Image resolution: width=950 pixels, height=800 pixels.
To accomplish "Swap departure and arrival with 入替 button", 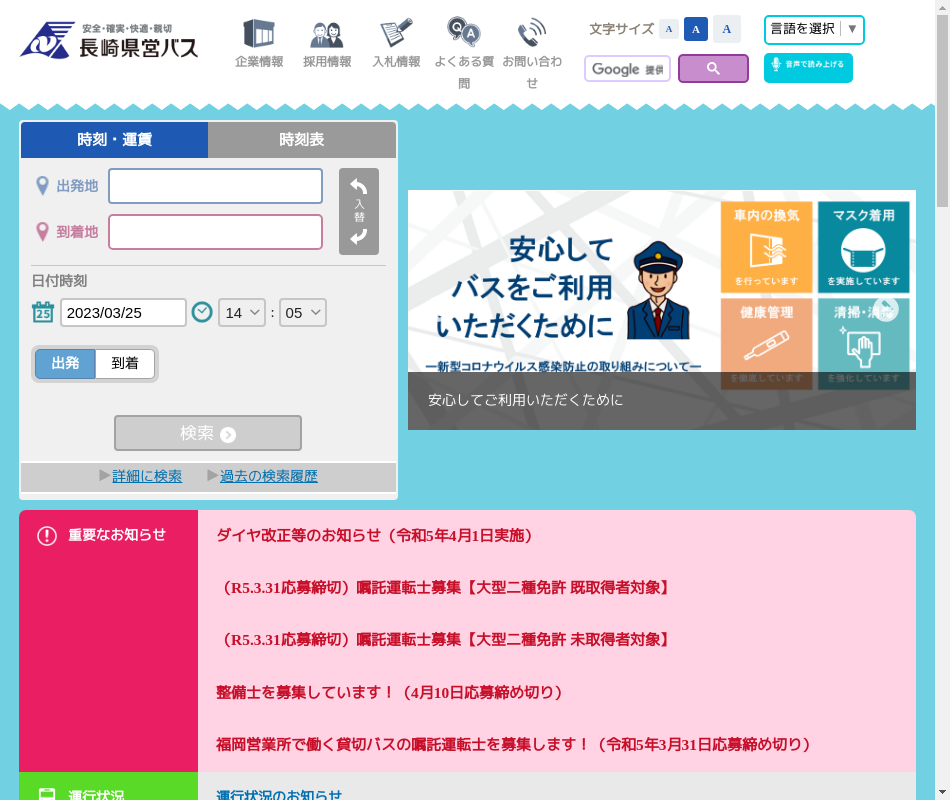I will [x=359, y=211].
